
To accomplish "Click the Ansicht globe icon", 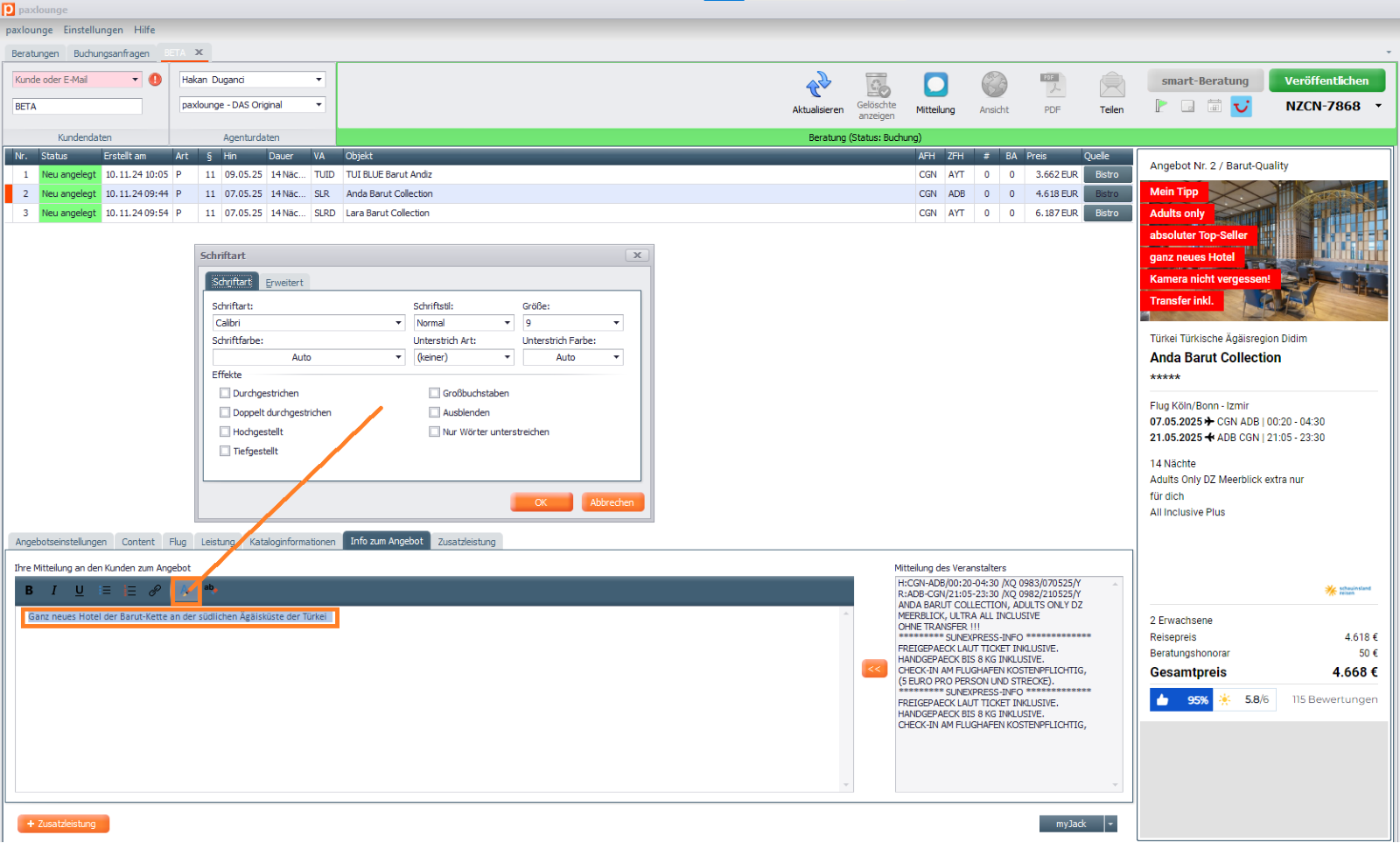I will click(994, 85).
